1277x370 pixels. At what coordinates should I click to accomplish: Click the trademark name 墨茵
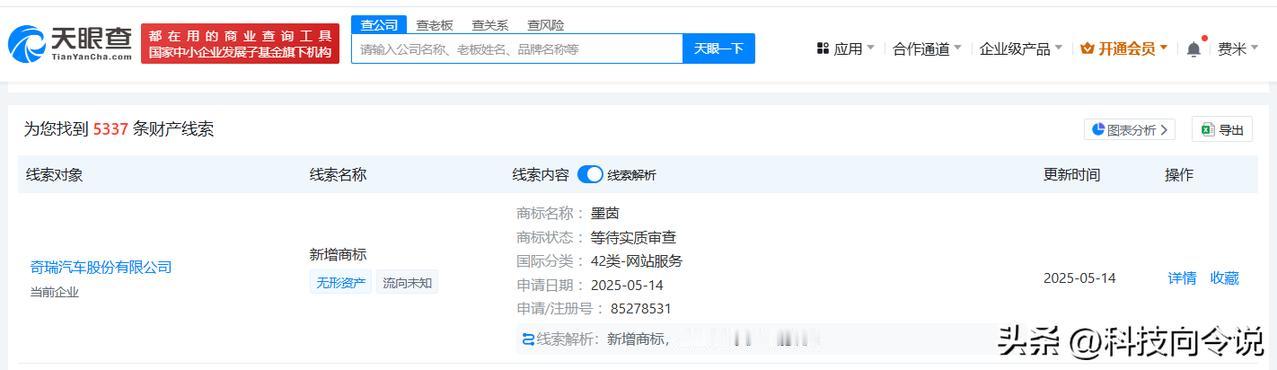coord(605,213)
